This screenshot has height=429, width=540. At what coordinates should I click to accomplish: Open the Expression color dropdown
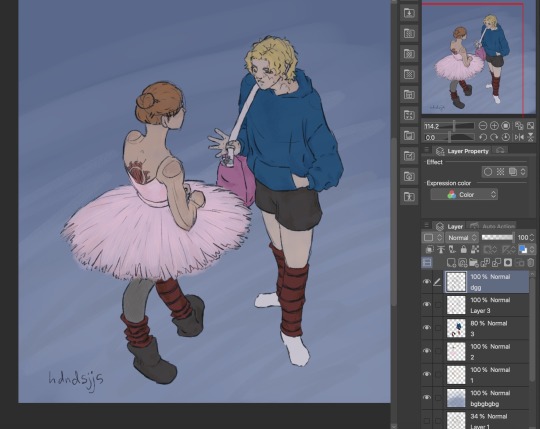(464, 195)
